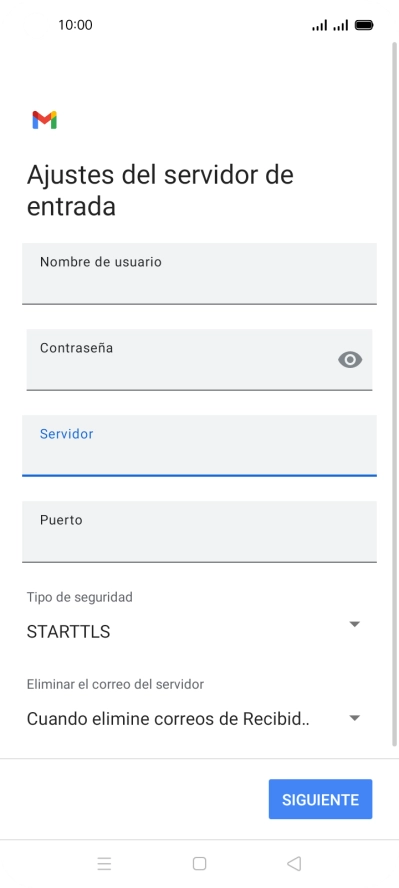Tap the Ajustes del servidor de entrada heading
The image size is (399, 888).
point(160,190)
